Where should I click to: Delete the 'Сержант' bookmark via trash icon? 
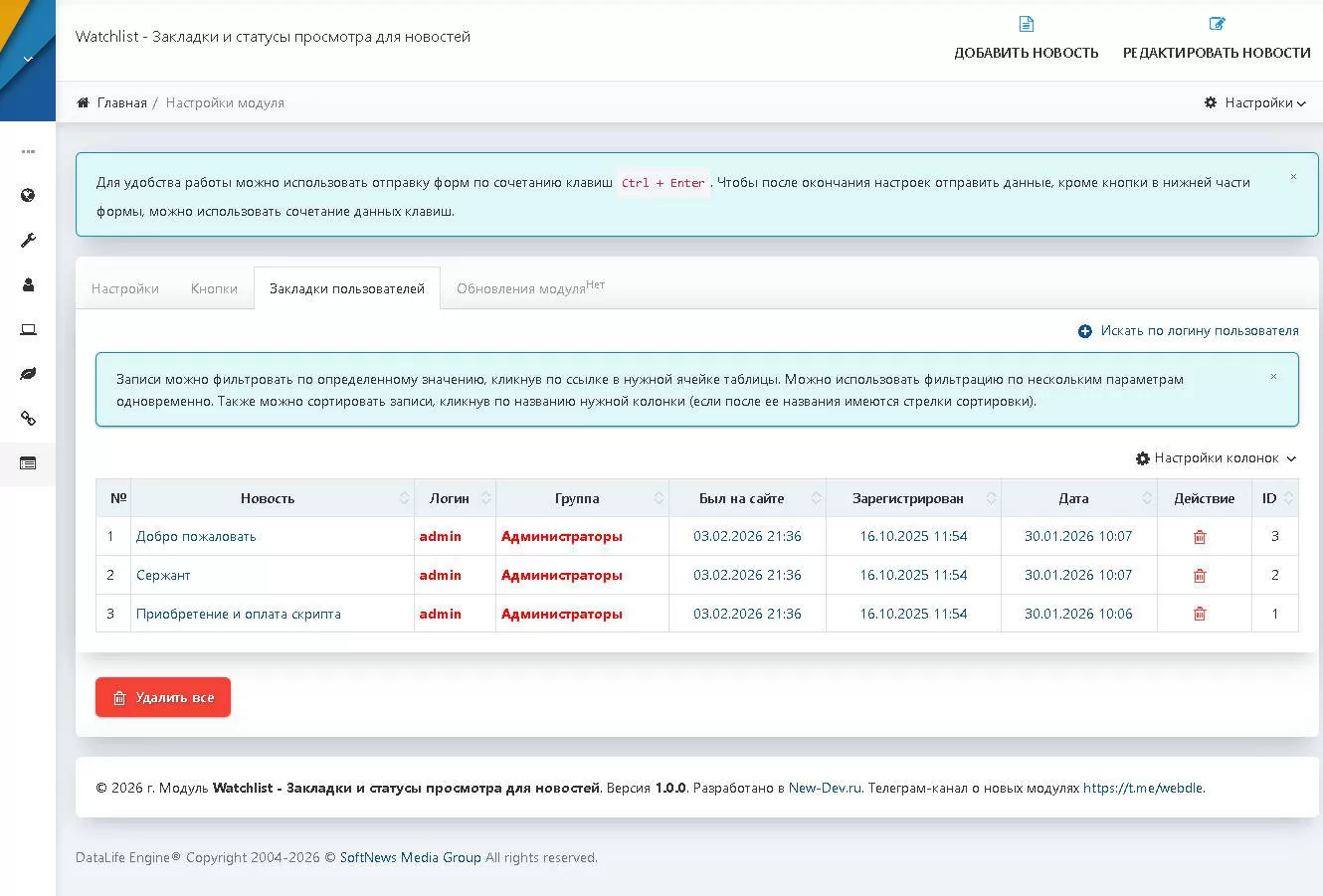tap(1199, 576)
